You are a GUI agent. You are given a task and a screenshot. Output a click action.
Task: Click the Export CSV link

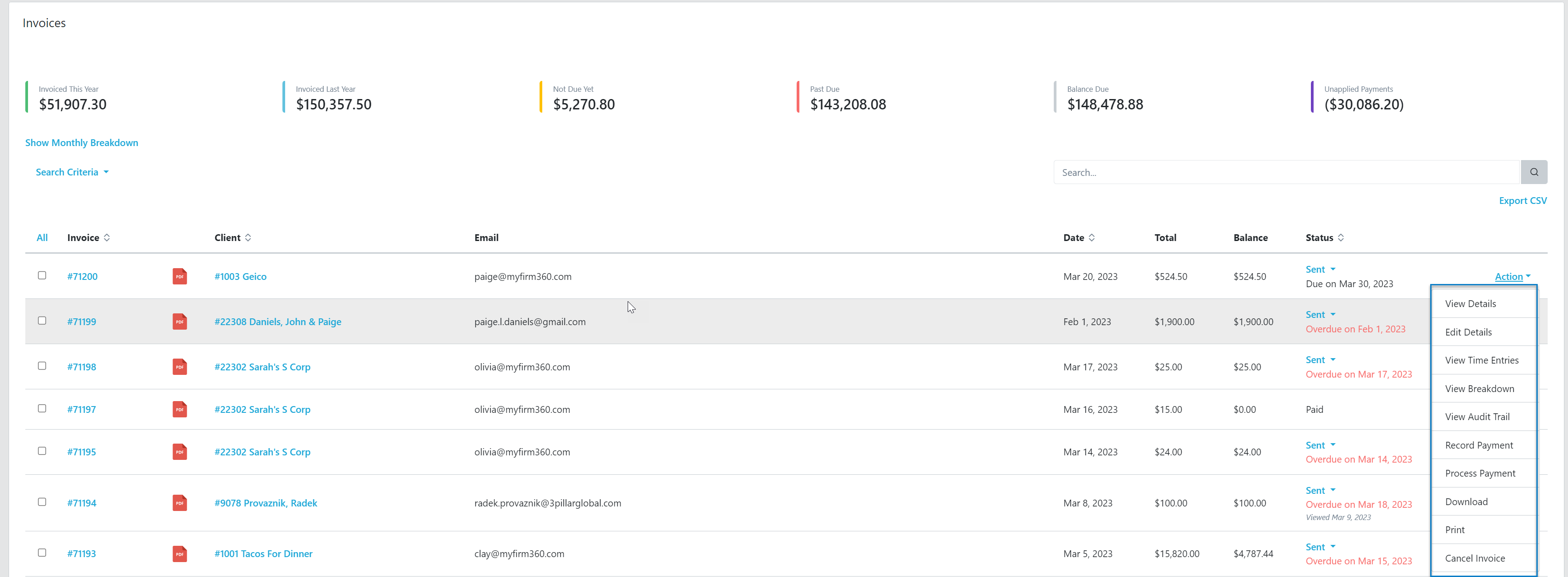[x=1523, y=200]
